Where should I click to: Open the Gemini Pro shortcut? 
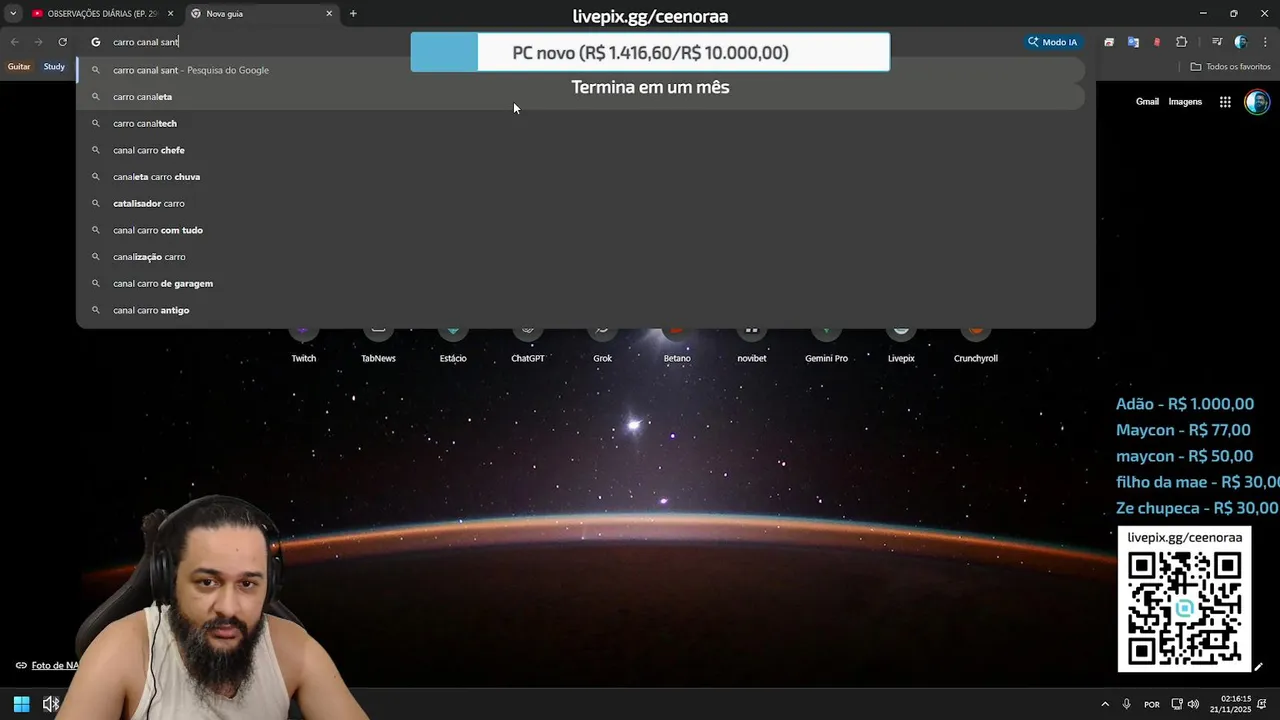(x=826, y=345)
